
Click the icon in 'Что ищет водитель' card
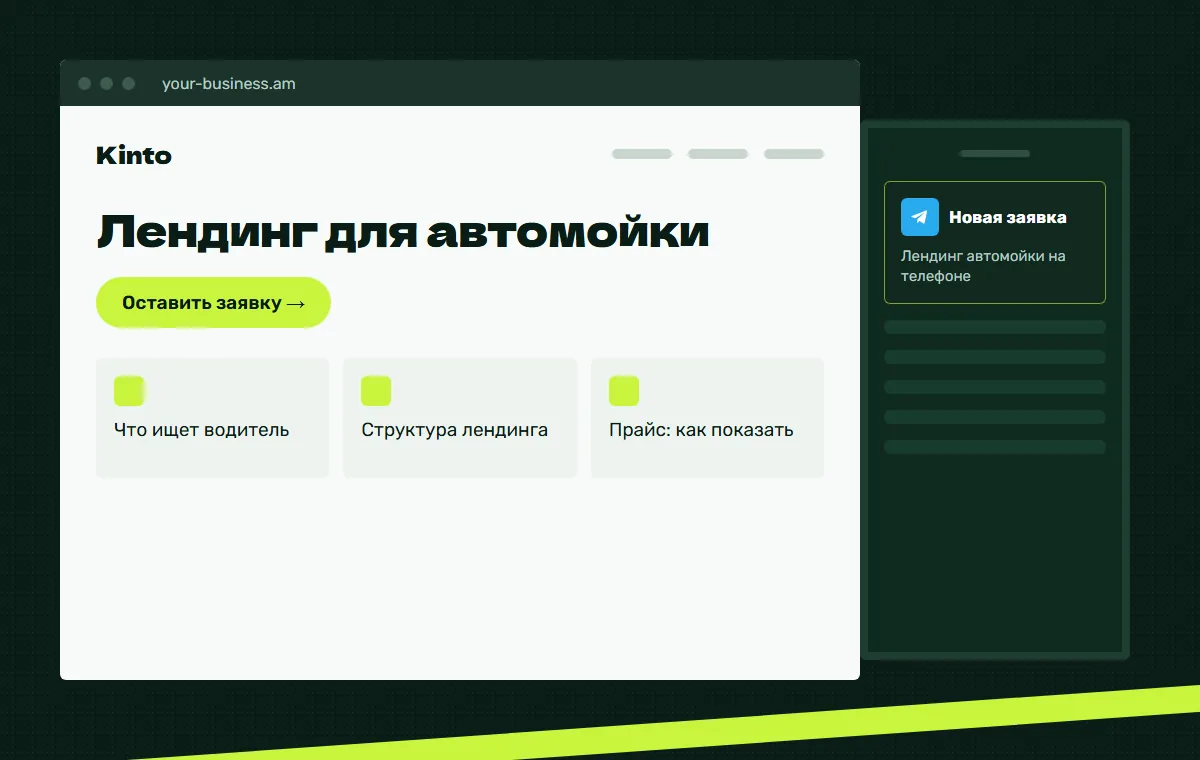[x=129, y=391]
